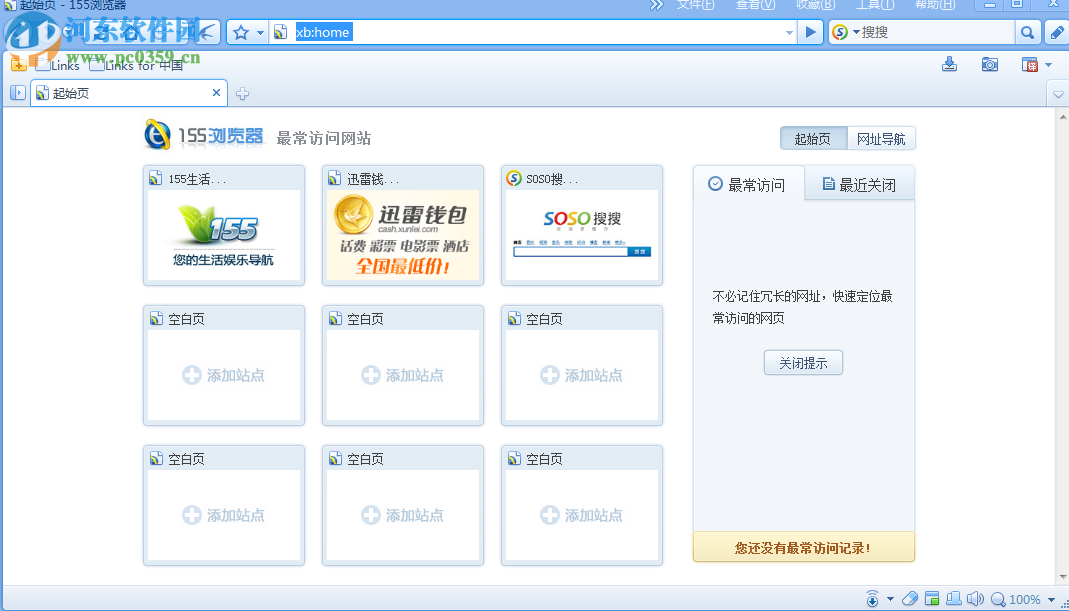
Task: Click the 您还没有最常访问记录 notice bar
Action: tap(804, 547)
